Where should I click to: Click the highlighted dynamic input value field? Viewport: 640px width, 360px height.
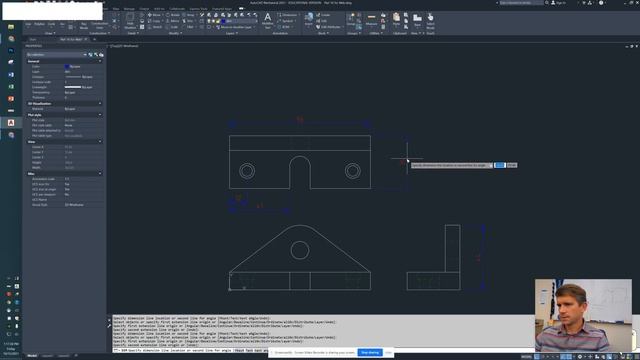click(500, 165)
